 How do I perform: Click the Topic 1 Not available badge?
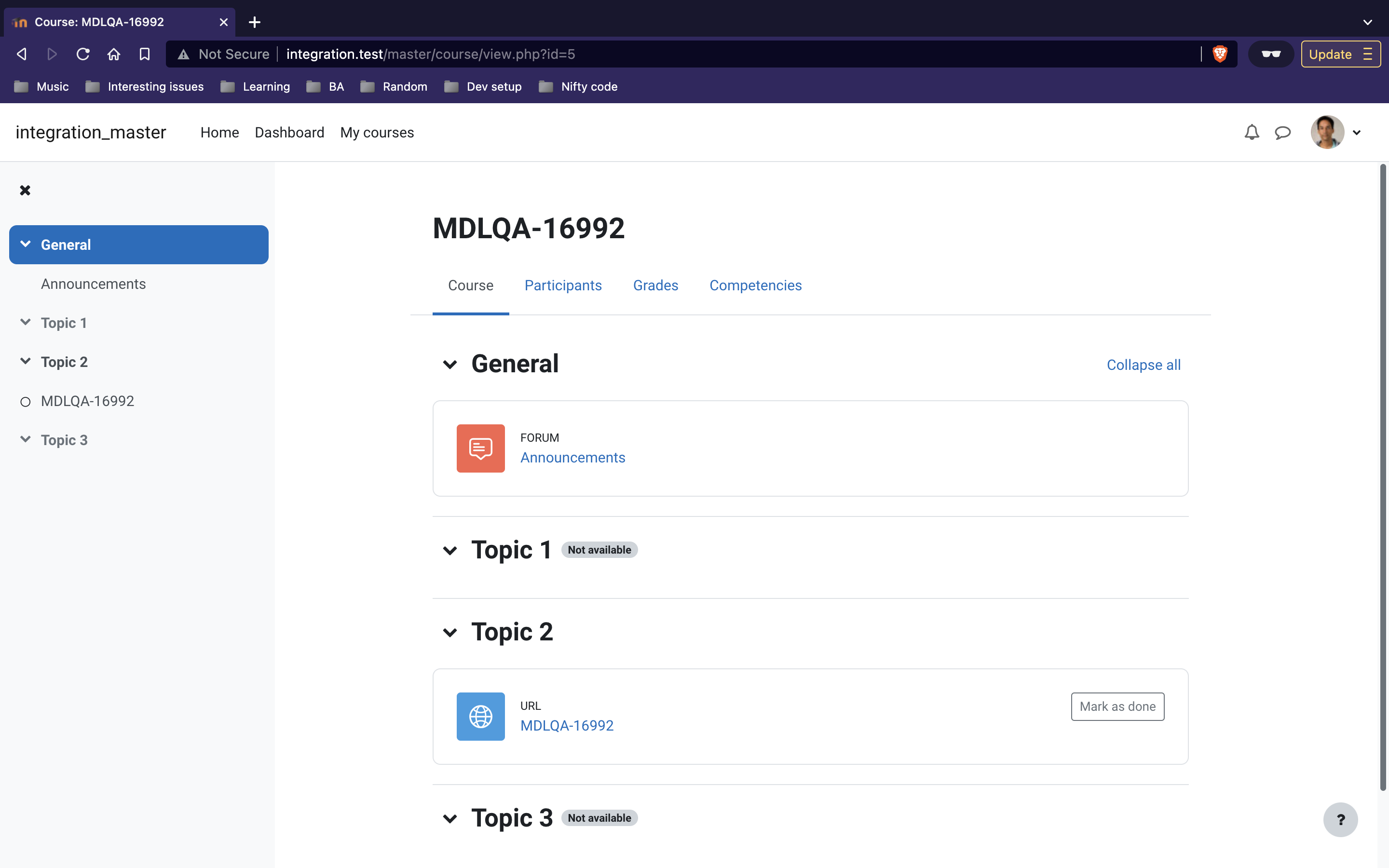point(599,549)
